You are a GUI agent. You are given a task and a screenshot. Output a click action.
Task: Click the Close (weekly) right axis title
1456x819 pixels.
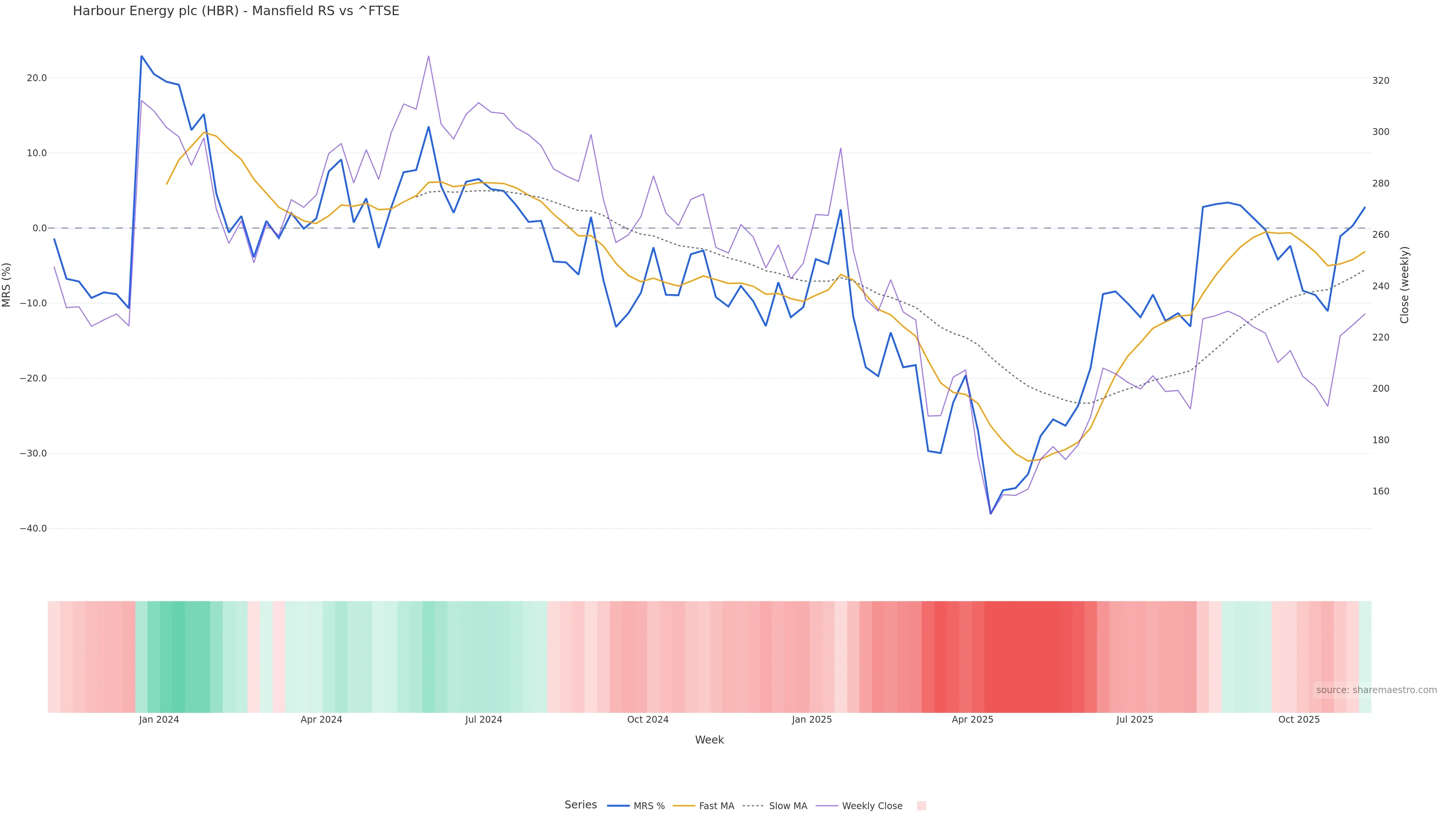point(1404,285)
